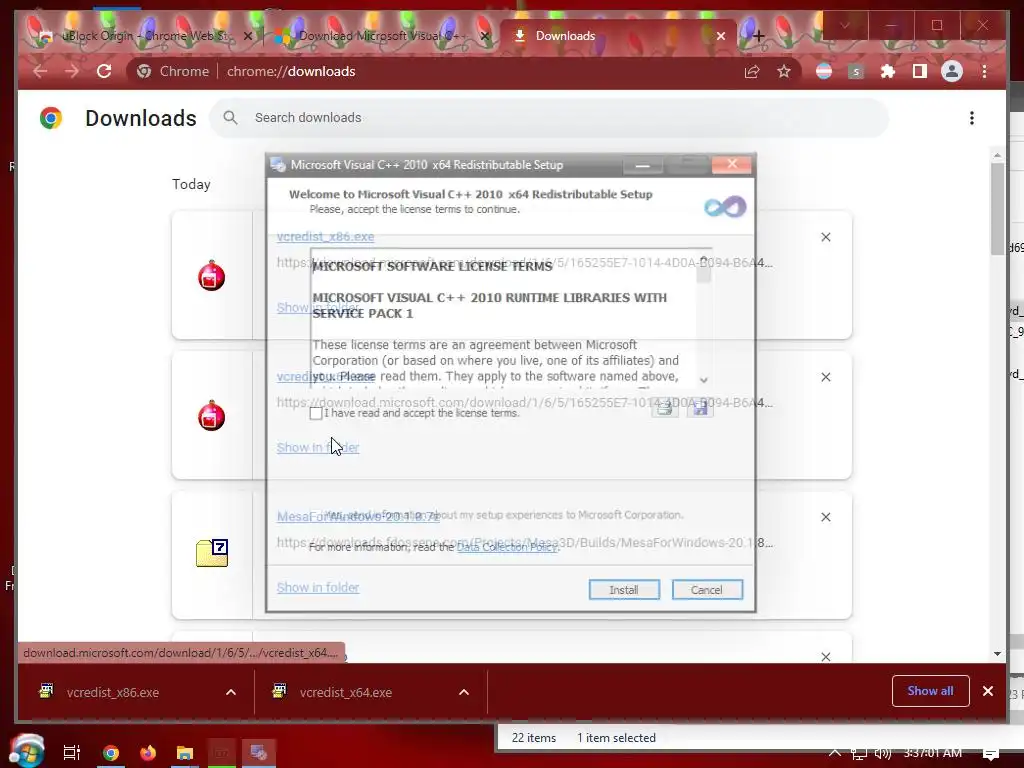Image resolution: width=1024 pixels, height=768 pixels.
Task: Click the save license icon in setup
Action: click(x=700, y=408)
